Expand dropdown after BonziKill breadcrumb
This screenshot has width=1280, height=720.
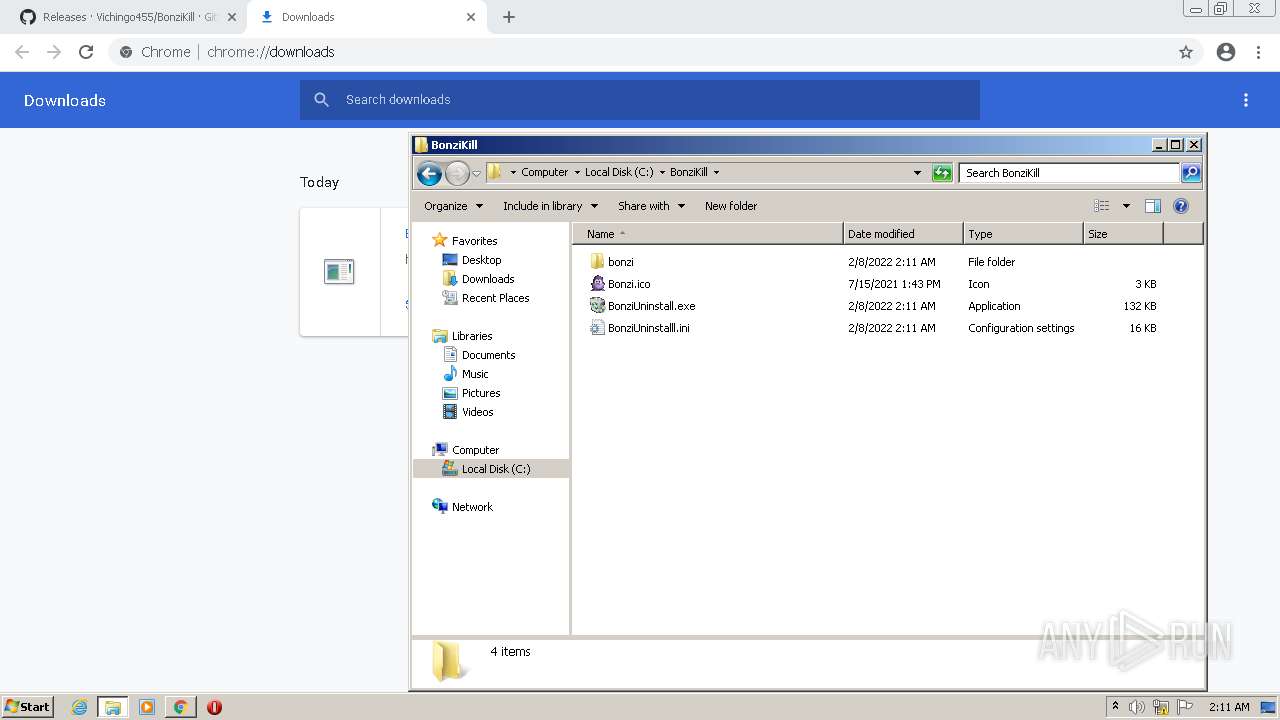[x=716, y=172]
